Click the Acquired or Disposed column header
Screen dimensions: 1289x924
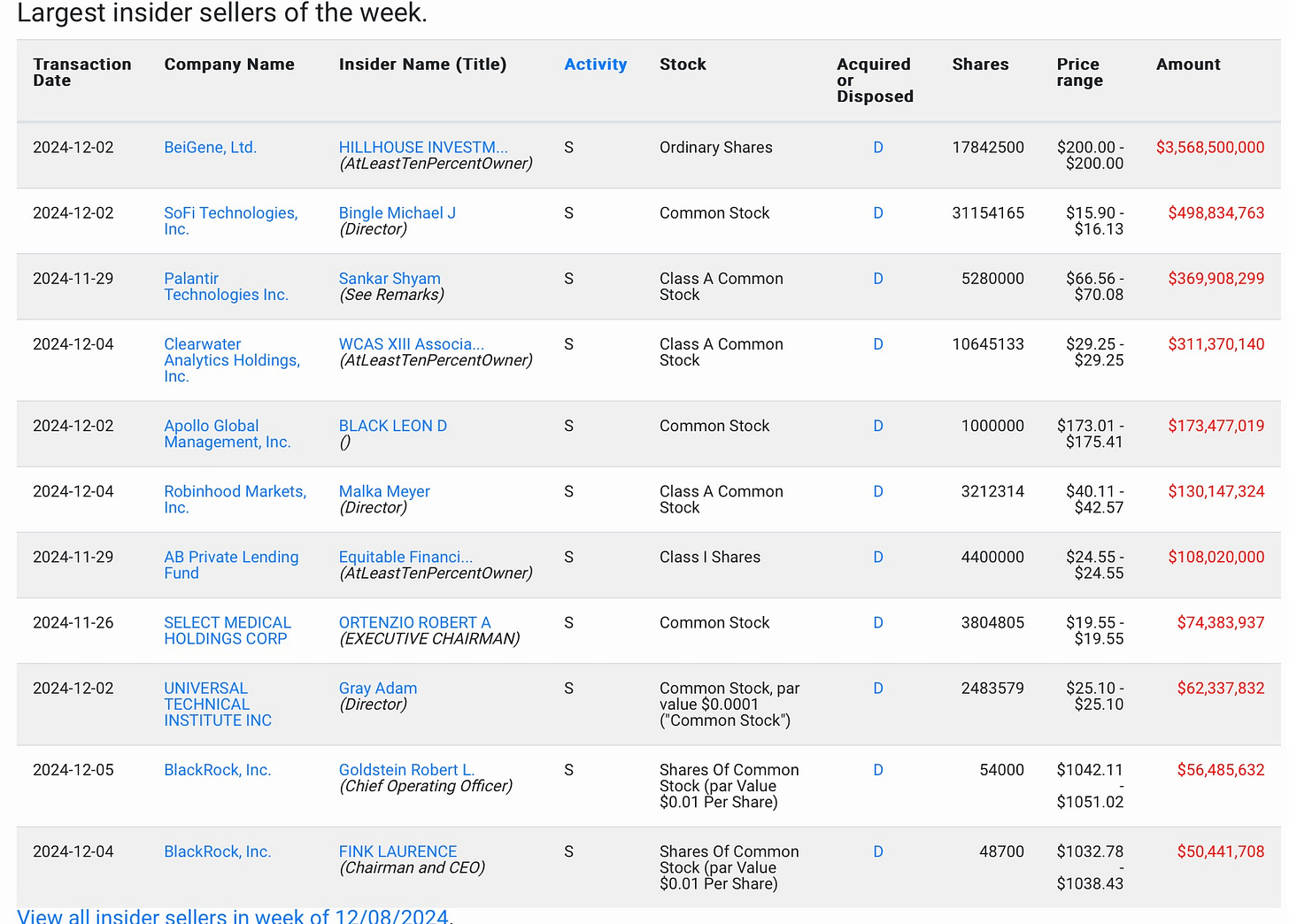(x=875, y=81)
